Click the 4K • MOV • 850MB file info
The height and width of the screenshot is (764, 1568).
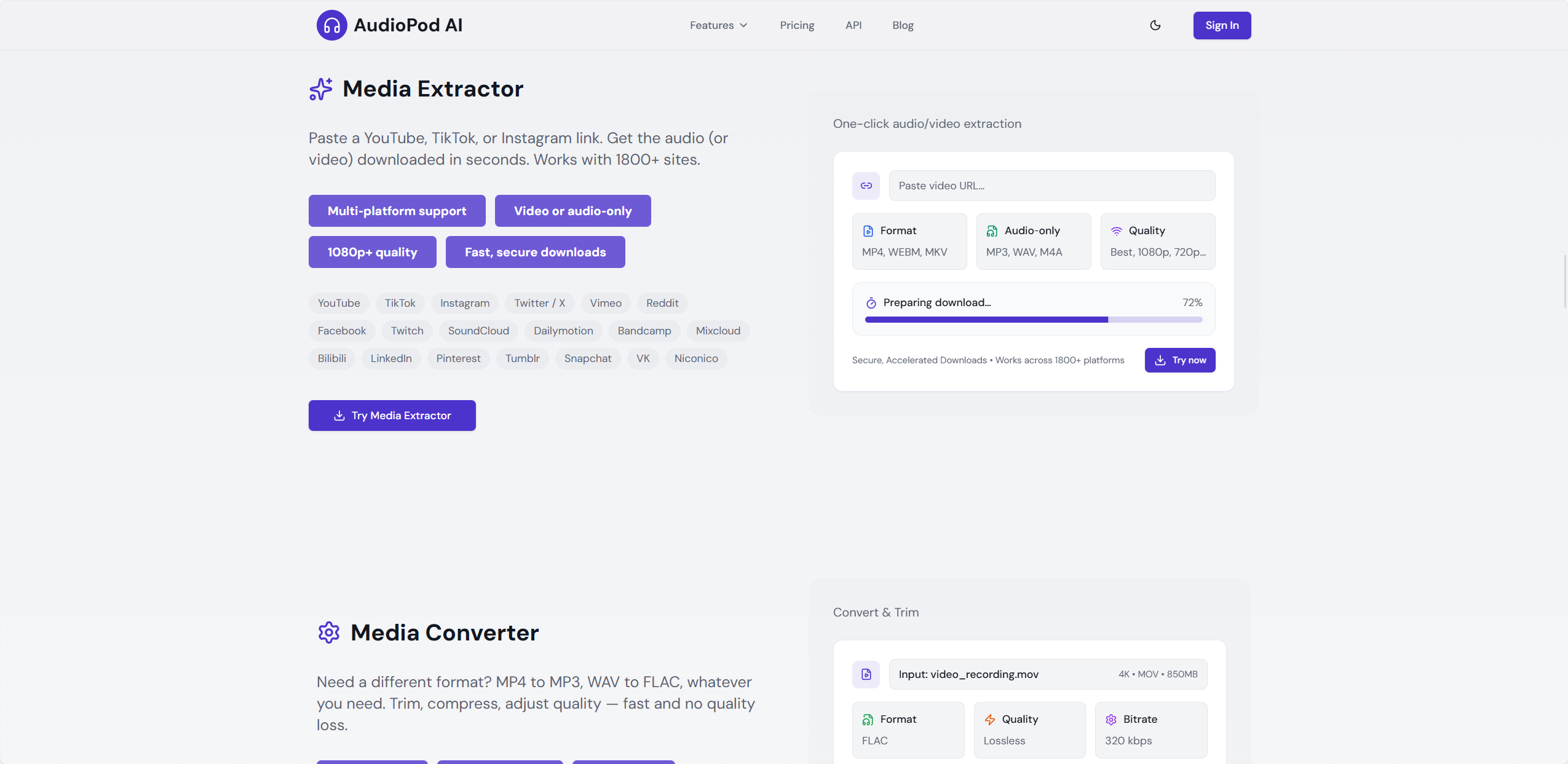1158,674
